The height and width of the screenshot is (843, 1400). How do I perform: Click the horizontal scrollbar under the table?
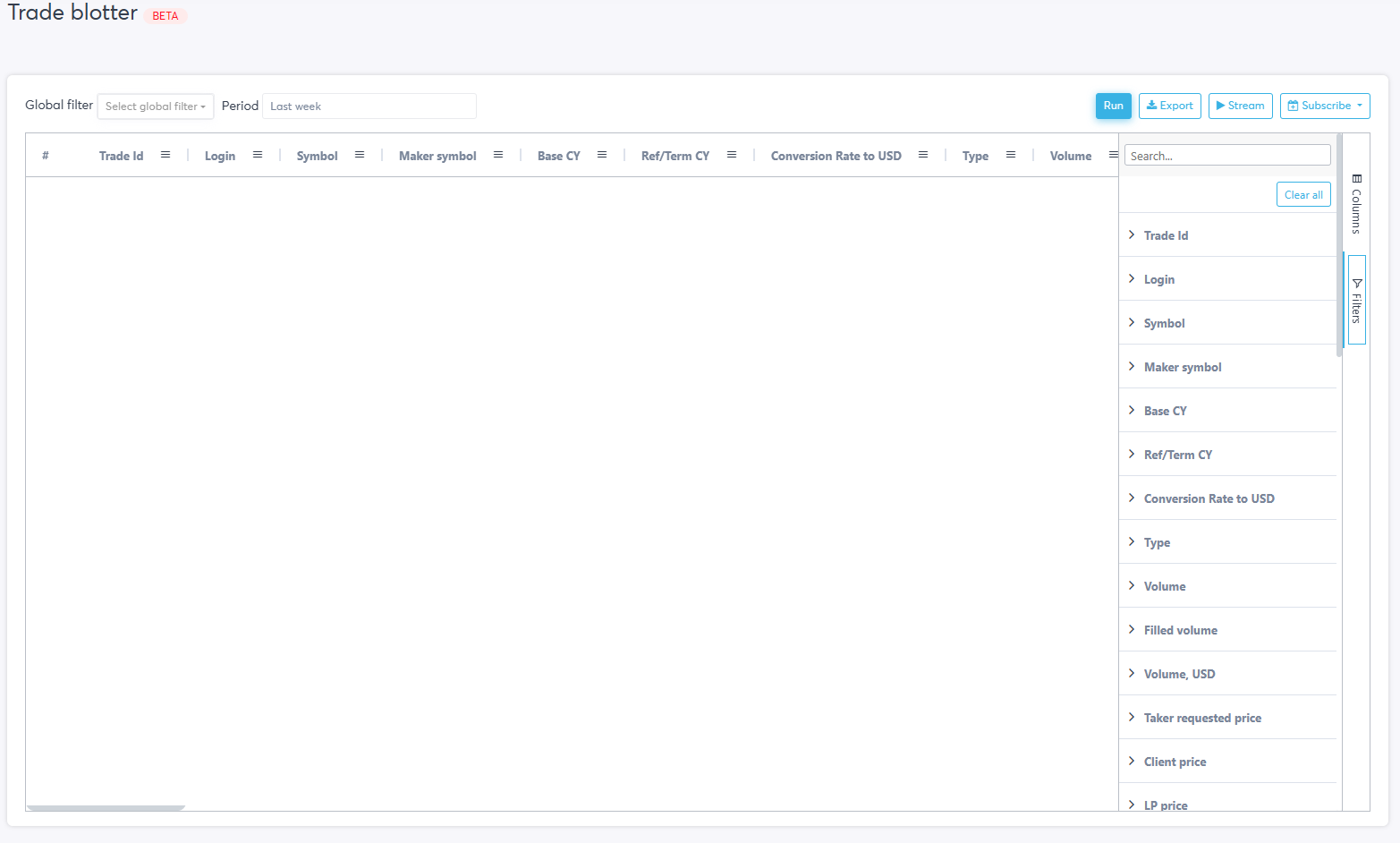pyautogui.click(x=106, y=807)
